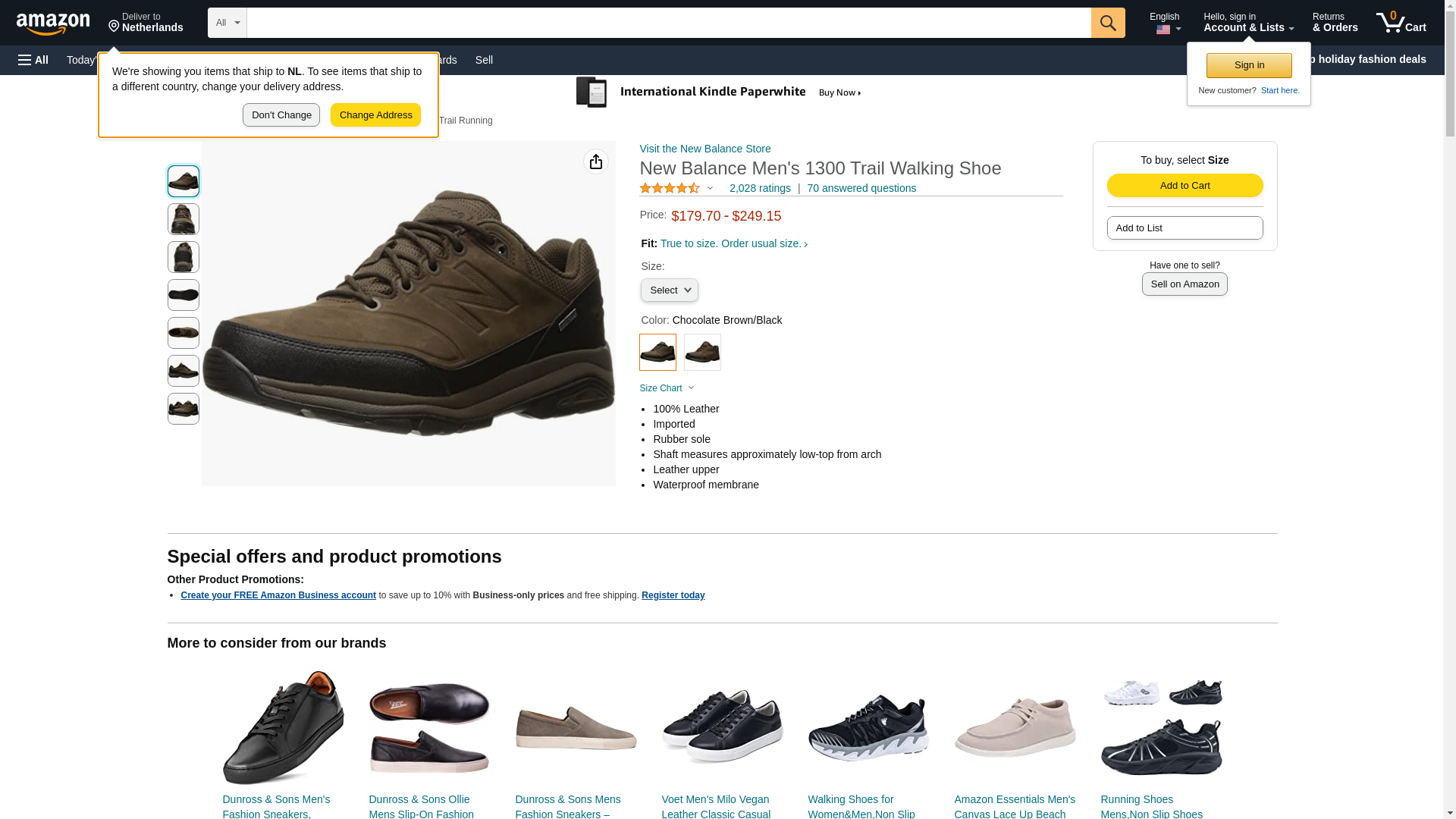
Task: Click the Amazon logo
Action: [x=53, y=24]
